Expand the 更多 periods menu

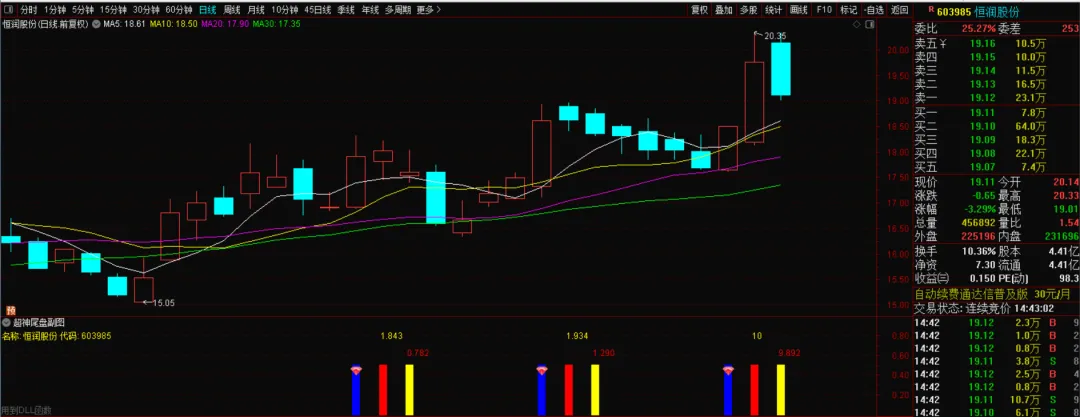coord(428,10)
